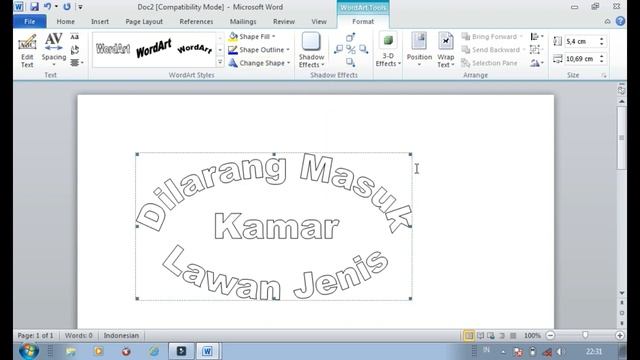Open Customize Quick Access Toolbar dropdown
Screen dimensions: 640x360
(x=80, y=7)
